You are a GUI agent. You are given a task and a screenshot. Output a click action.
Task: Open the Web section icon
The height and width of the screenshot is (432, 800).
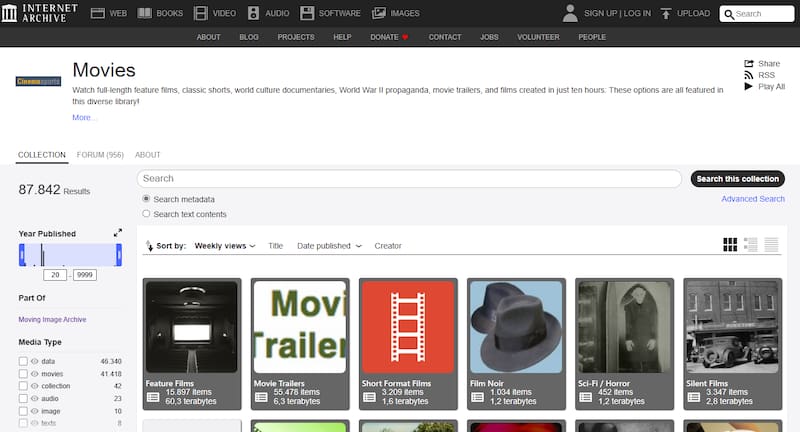(97, 13)
